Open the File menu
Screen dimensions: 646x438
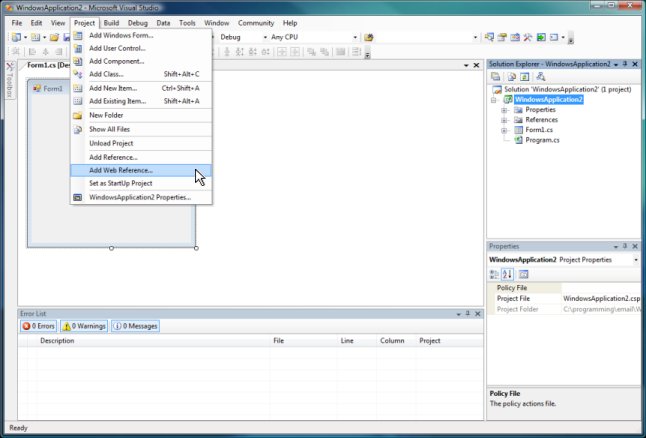[x=16, y=23]
